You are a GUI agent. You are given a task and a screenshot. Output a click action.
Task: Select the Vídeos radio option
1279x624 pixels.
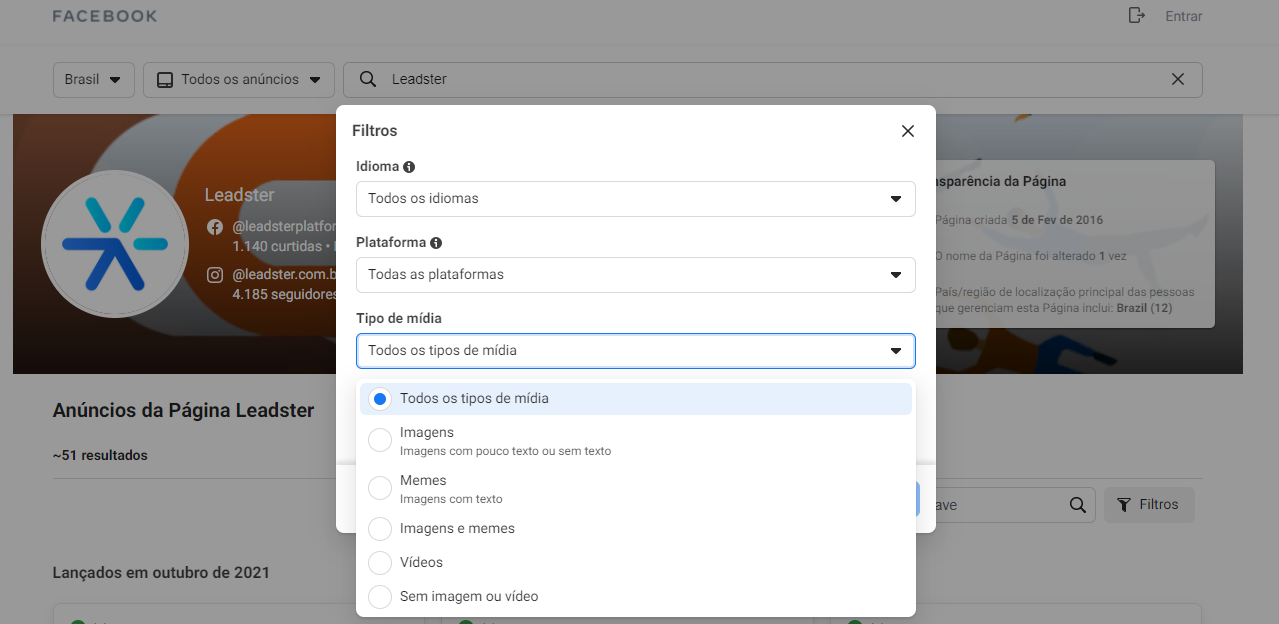point(380,562)
